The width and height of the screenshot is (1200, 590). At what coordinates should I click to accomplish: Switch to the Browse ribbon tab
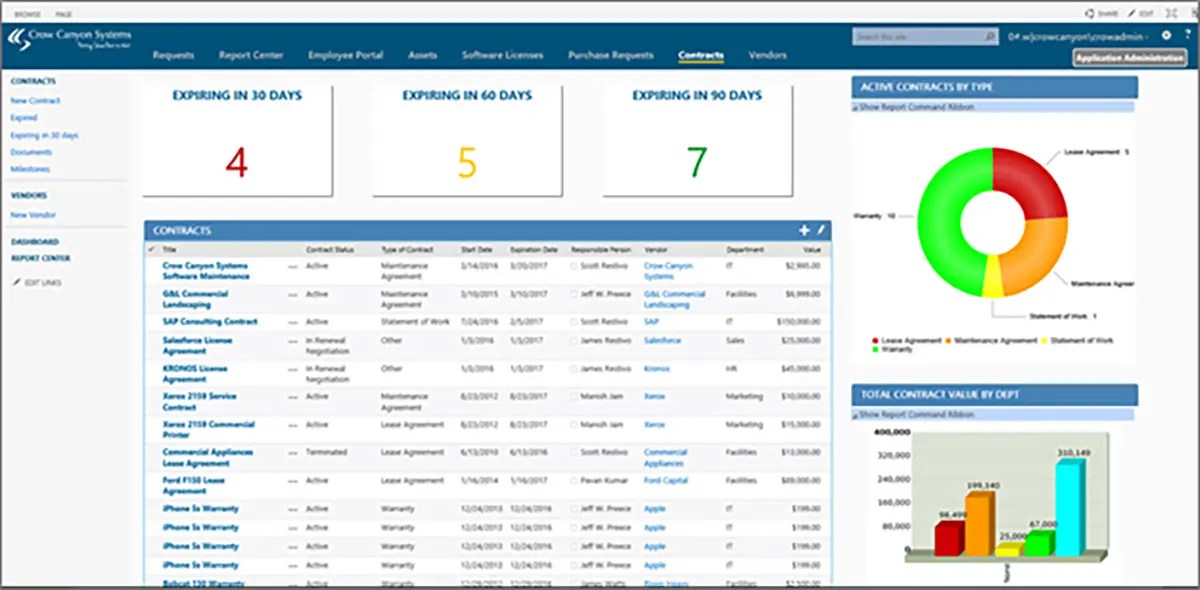click(x=26, y=13)
